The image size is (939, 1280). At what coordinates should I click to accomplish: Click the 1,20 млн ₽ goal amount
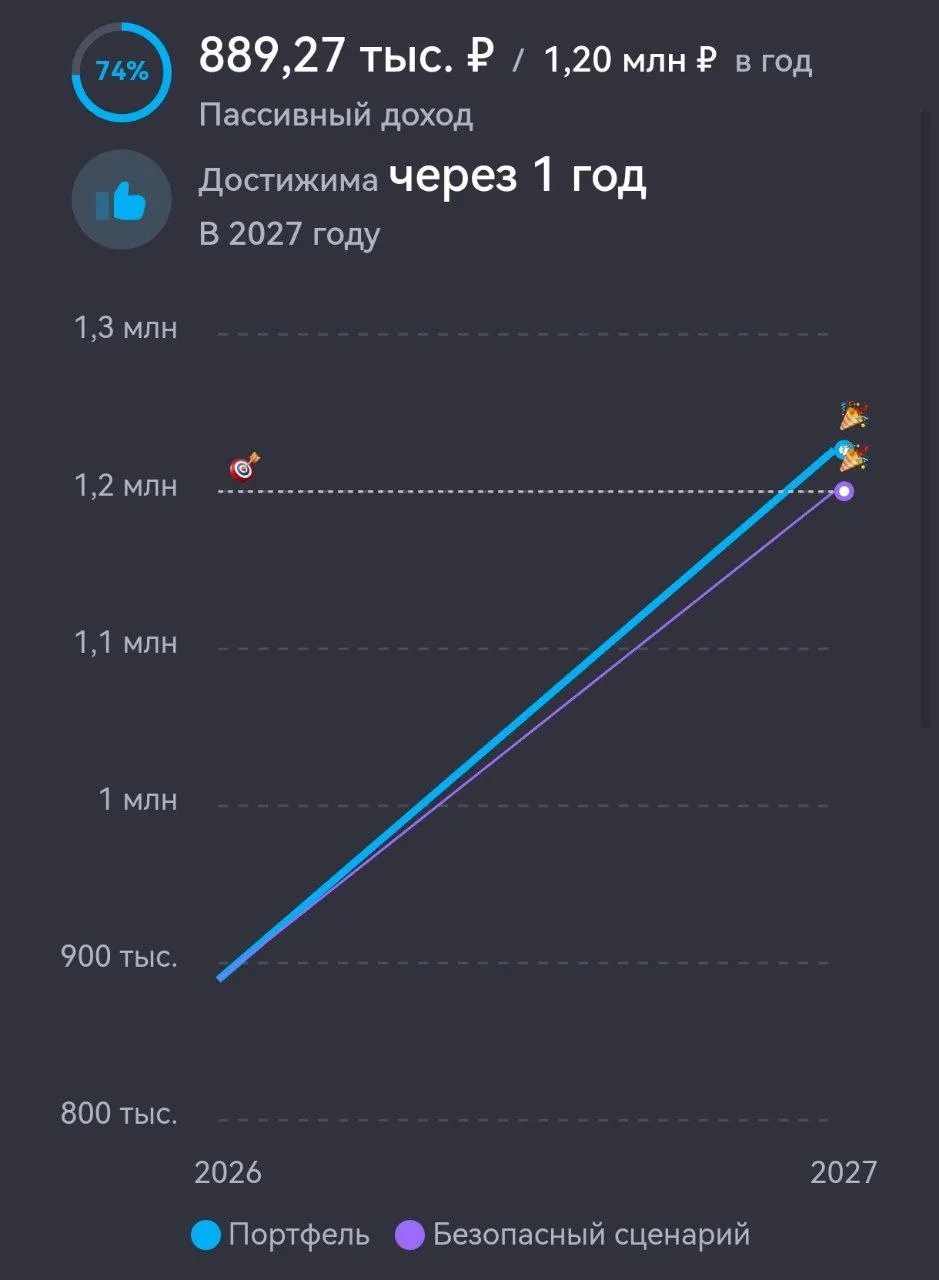coord(631,61)
